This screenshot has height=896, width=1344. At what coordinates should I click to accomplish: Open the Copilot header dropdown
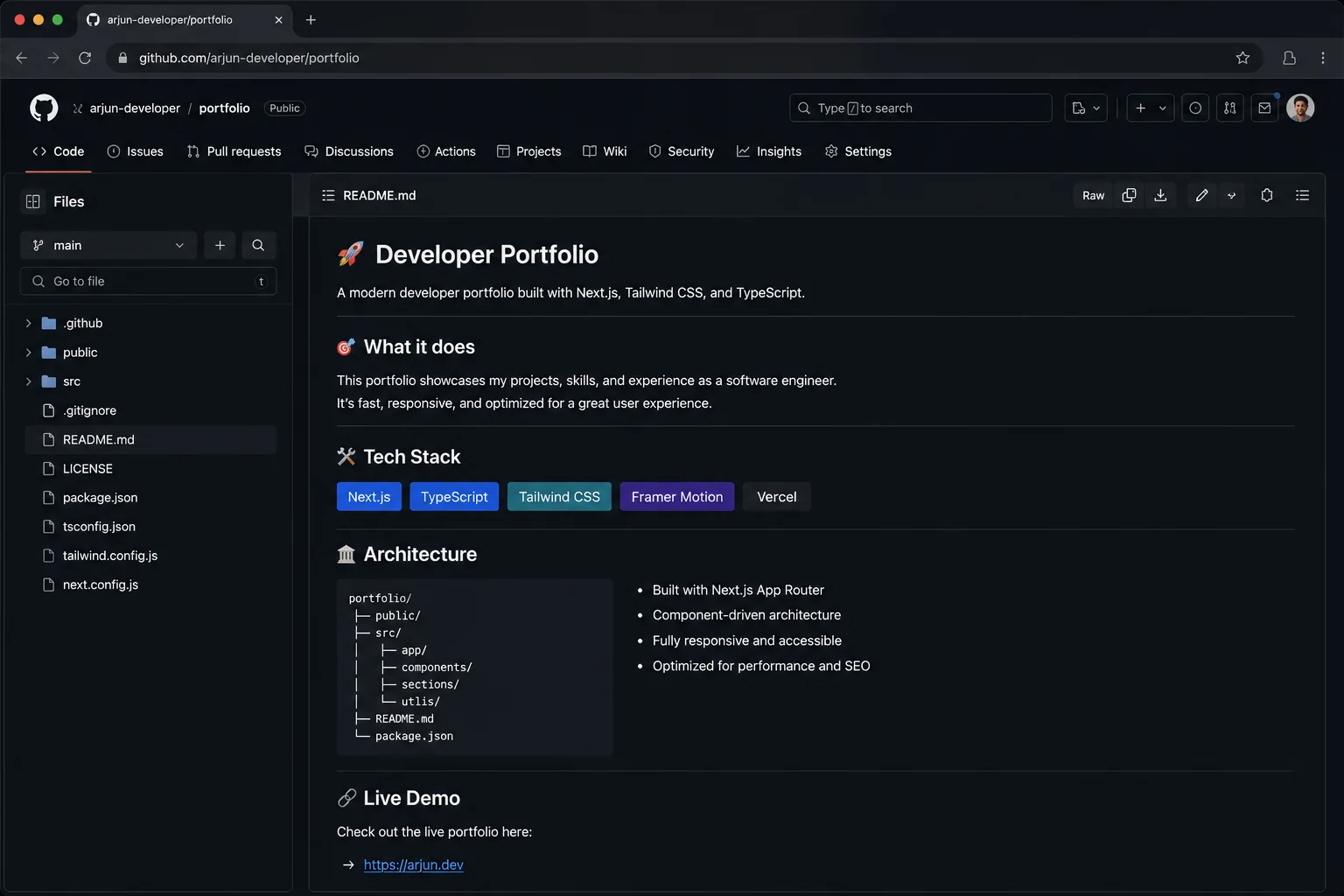tap(1086, 108)
